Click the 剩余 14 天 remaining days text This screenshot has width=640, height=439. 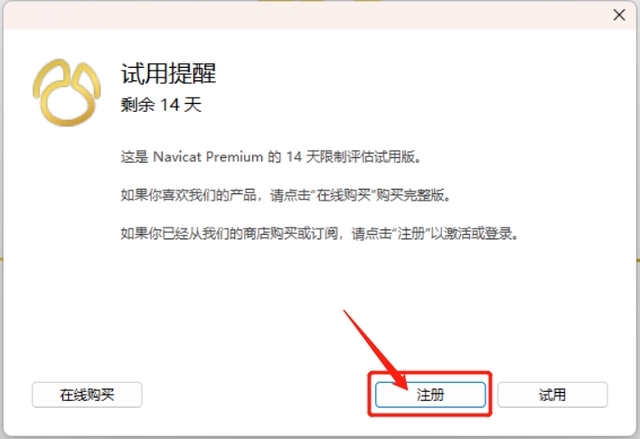(161, 105)
